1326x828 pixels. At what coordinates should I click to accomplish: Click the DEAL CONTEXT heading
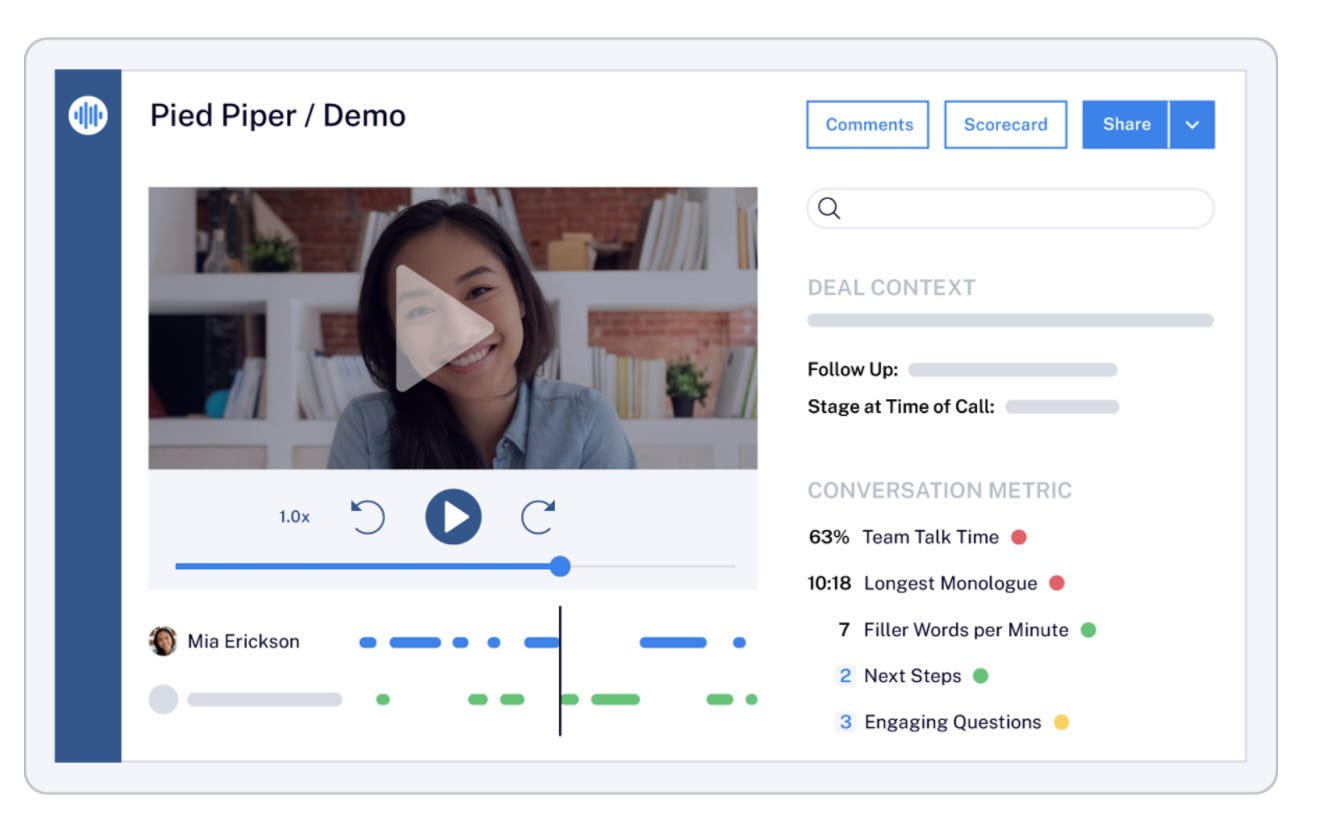coord(891,288)
